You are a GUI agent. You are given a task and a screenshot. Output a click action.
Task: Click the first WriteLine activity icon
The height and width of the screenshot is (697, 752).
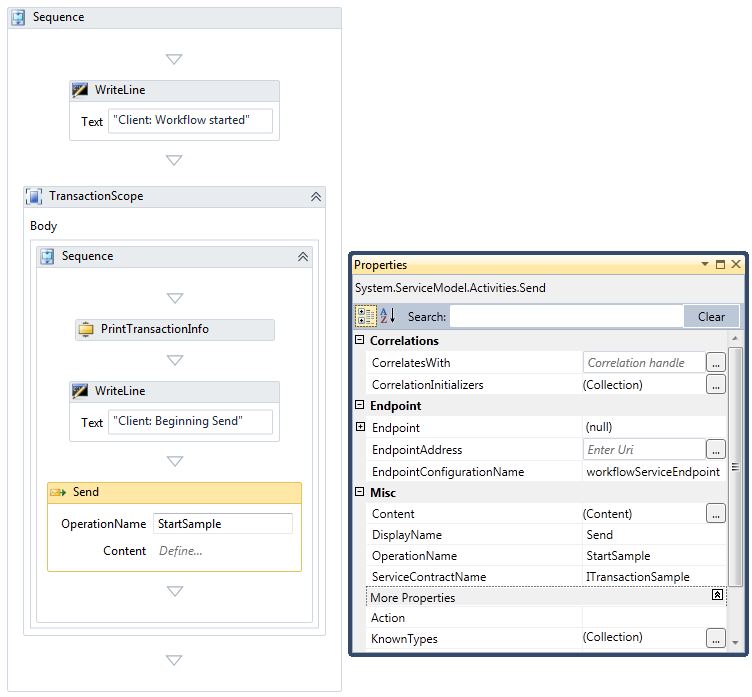coord(80,90)
